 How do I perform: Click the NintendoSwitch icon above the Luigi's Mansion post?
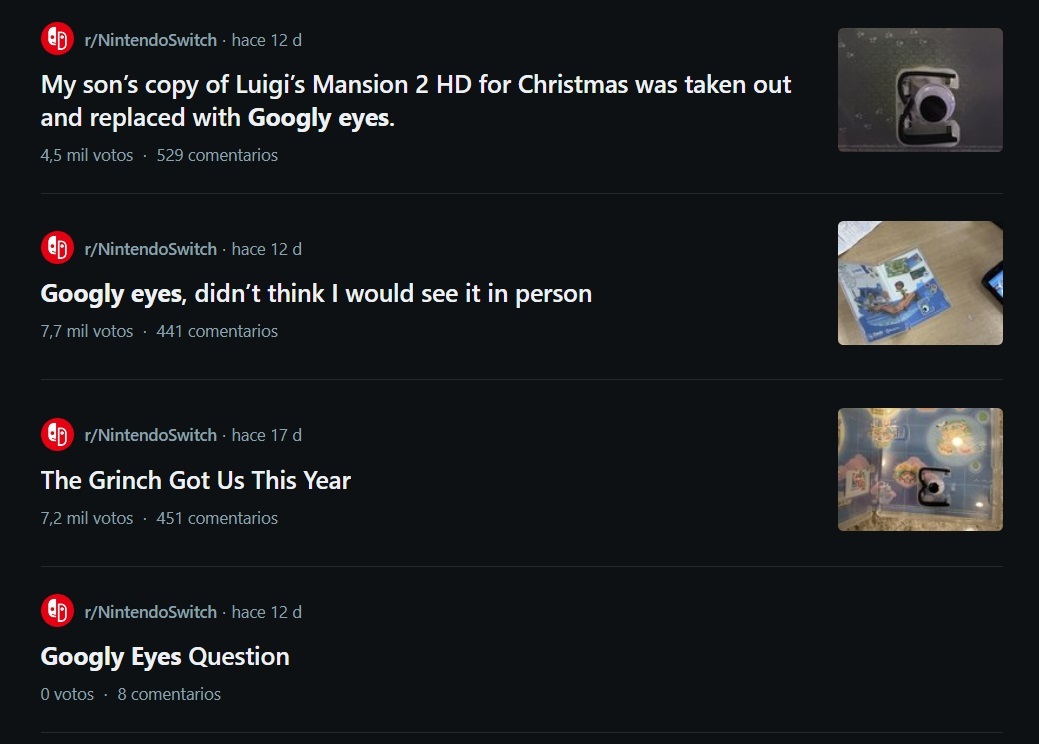coord(57,40)
